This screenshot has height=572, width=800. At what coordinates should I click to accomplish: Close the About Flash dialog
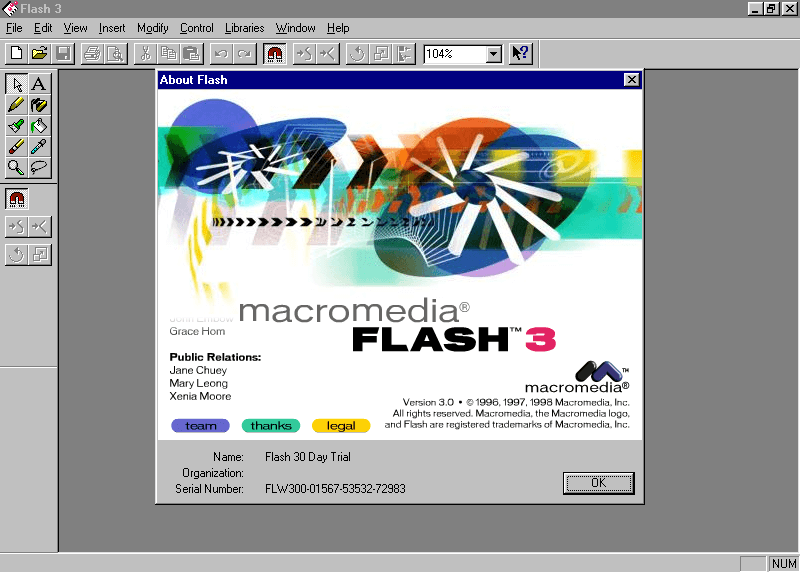pyautogui.click(x=632, y=80)
